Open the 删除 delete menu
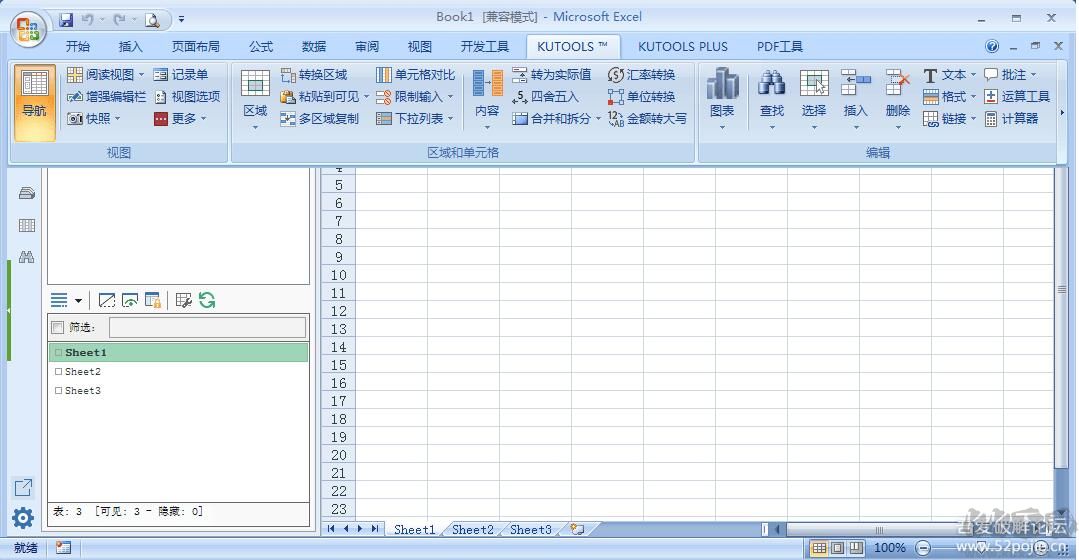Image resolution: width=1079 pixels, height=560 pixels. (x=897, y=100)
